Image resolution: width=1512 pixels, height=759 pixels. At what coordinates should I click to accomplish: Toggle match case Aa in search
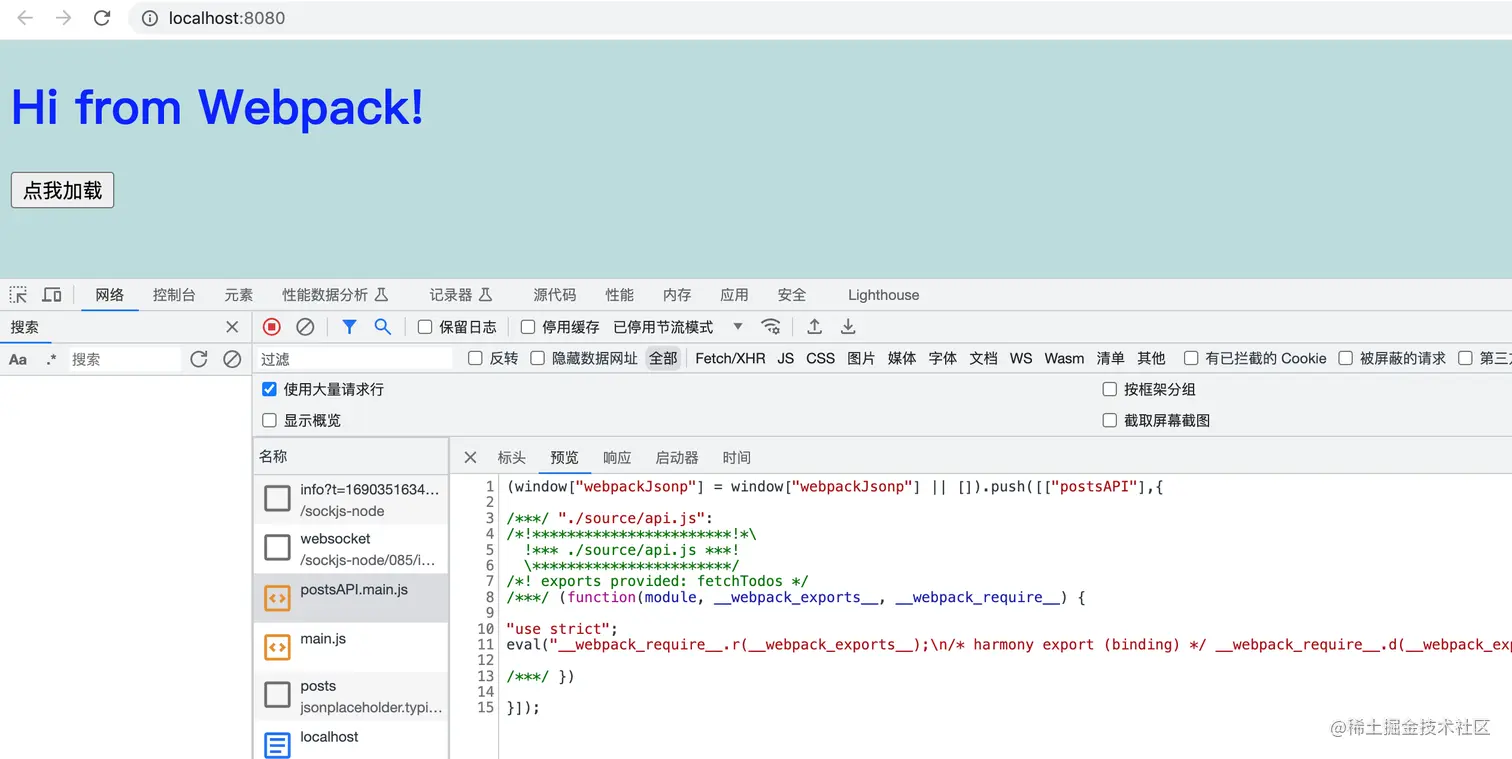18,359
